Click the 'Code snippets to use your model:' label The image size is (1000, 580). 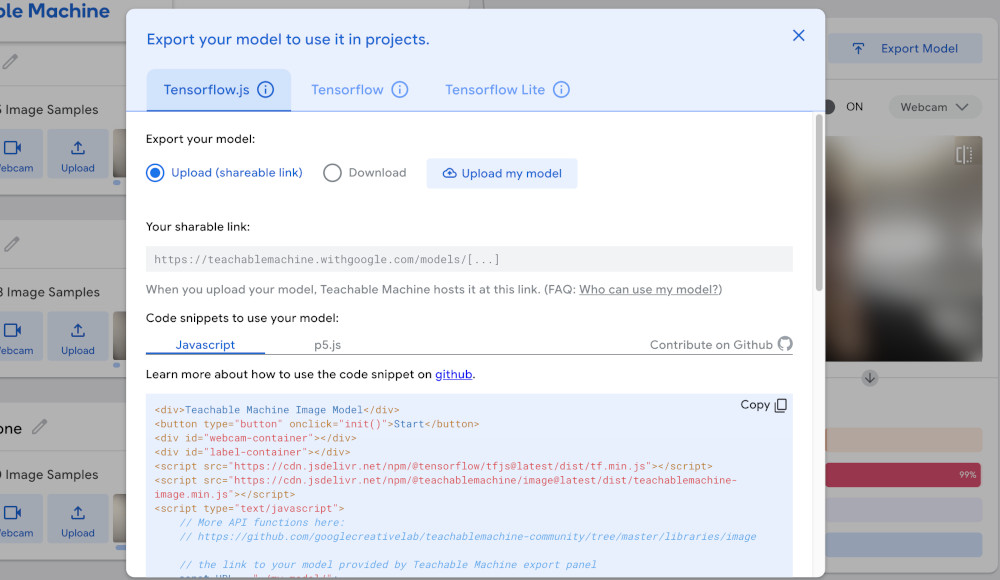pos(242,318)
